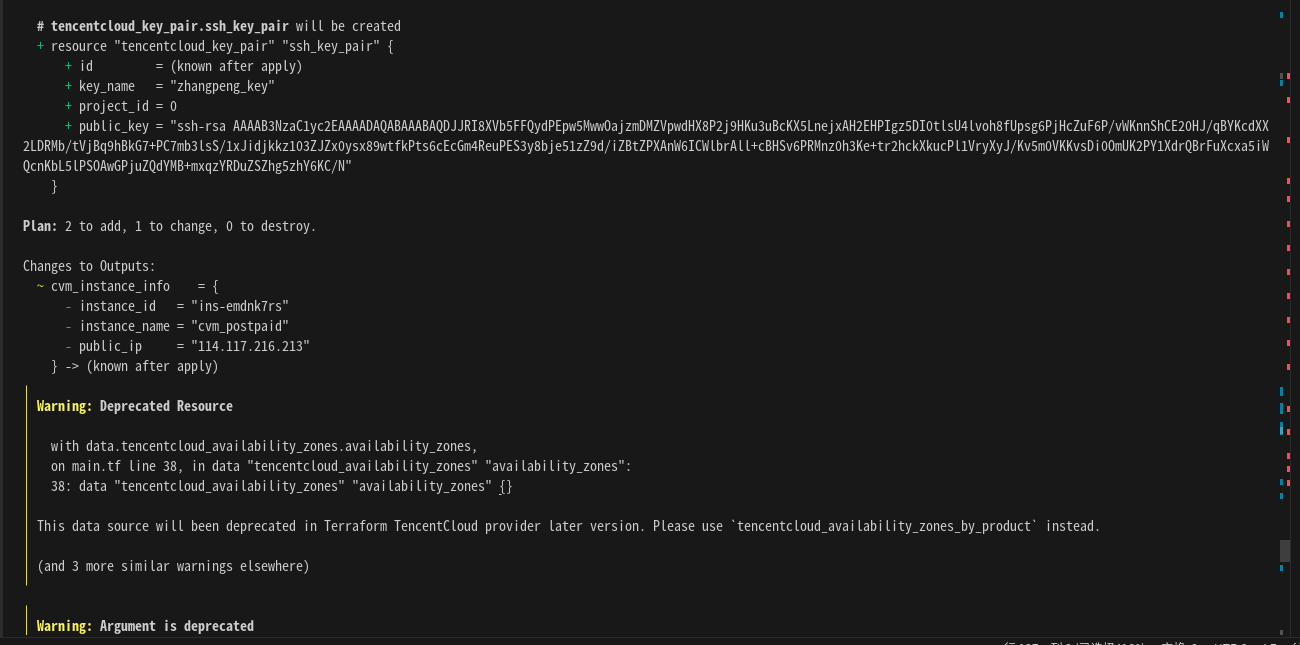Click the yellow 'Warning: Deprecated Resource' heading

tap(135, 406)
